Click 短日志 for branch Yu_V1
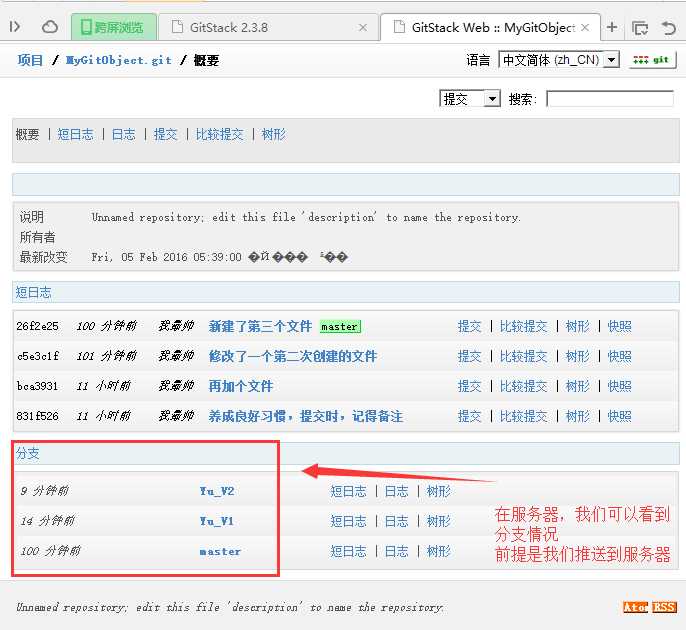Viewport: 686px width, 630px height. click(x=348, y=521)
